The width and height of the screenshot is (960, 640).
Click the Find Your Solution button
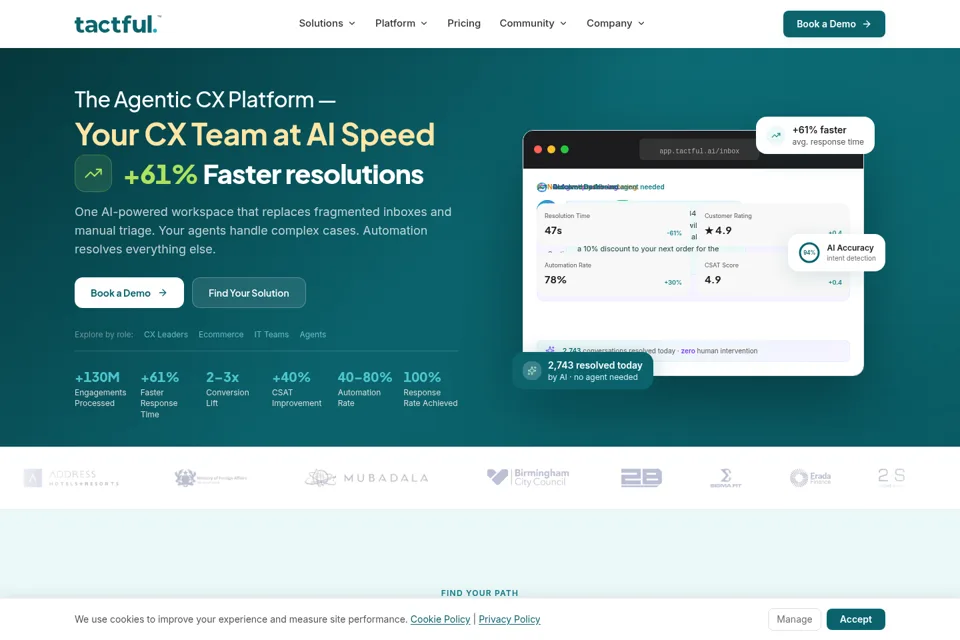pyautogui.click(x=249, y=293)
